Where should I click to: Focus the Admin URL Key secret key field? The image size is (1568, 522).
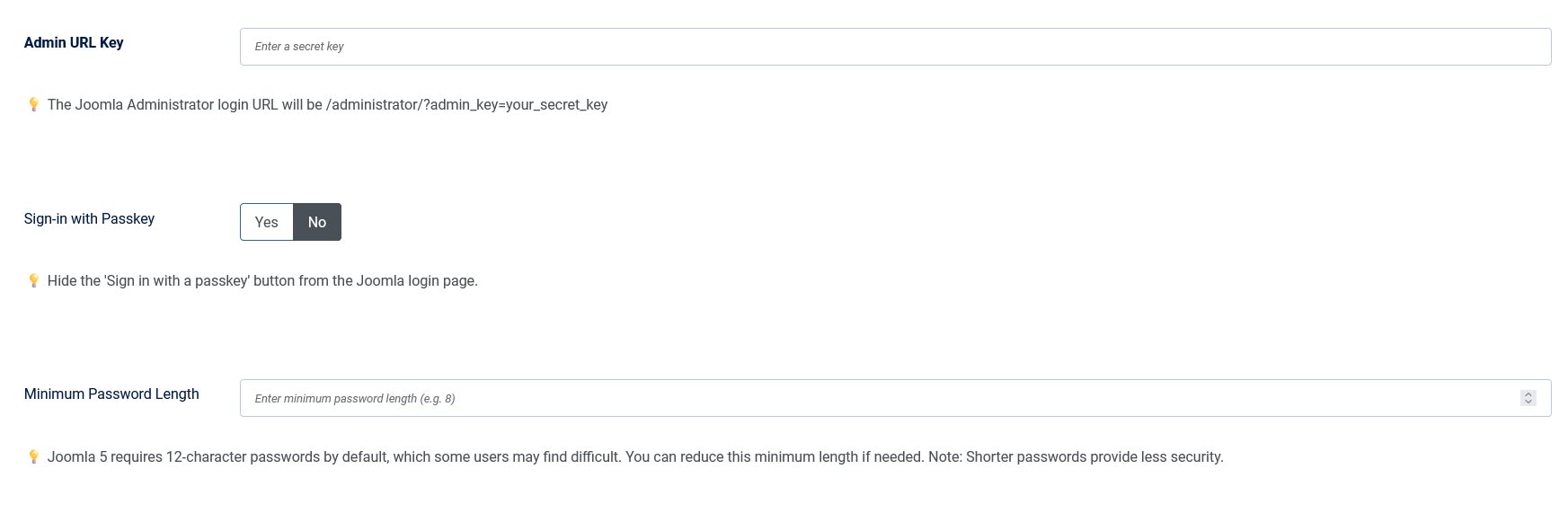pos(895,47)
